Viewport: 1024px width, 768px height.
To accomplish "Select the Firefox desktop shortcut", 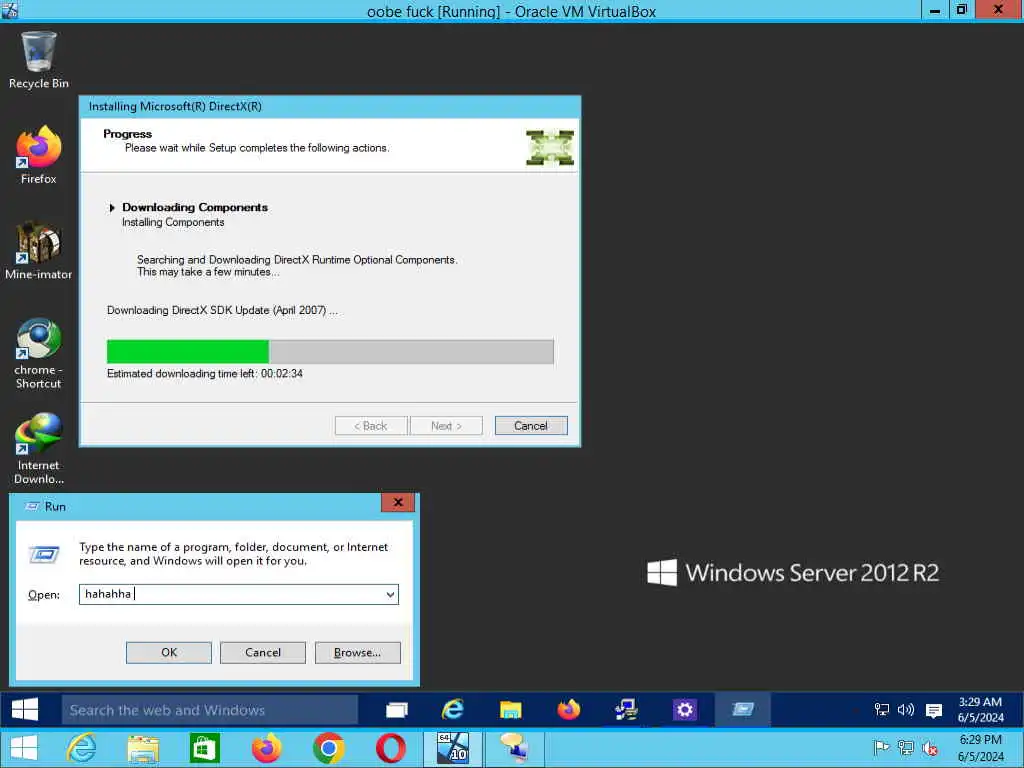I will coord(39,155).
